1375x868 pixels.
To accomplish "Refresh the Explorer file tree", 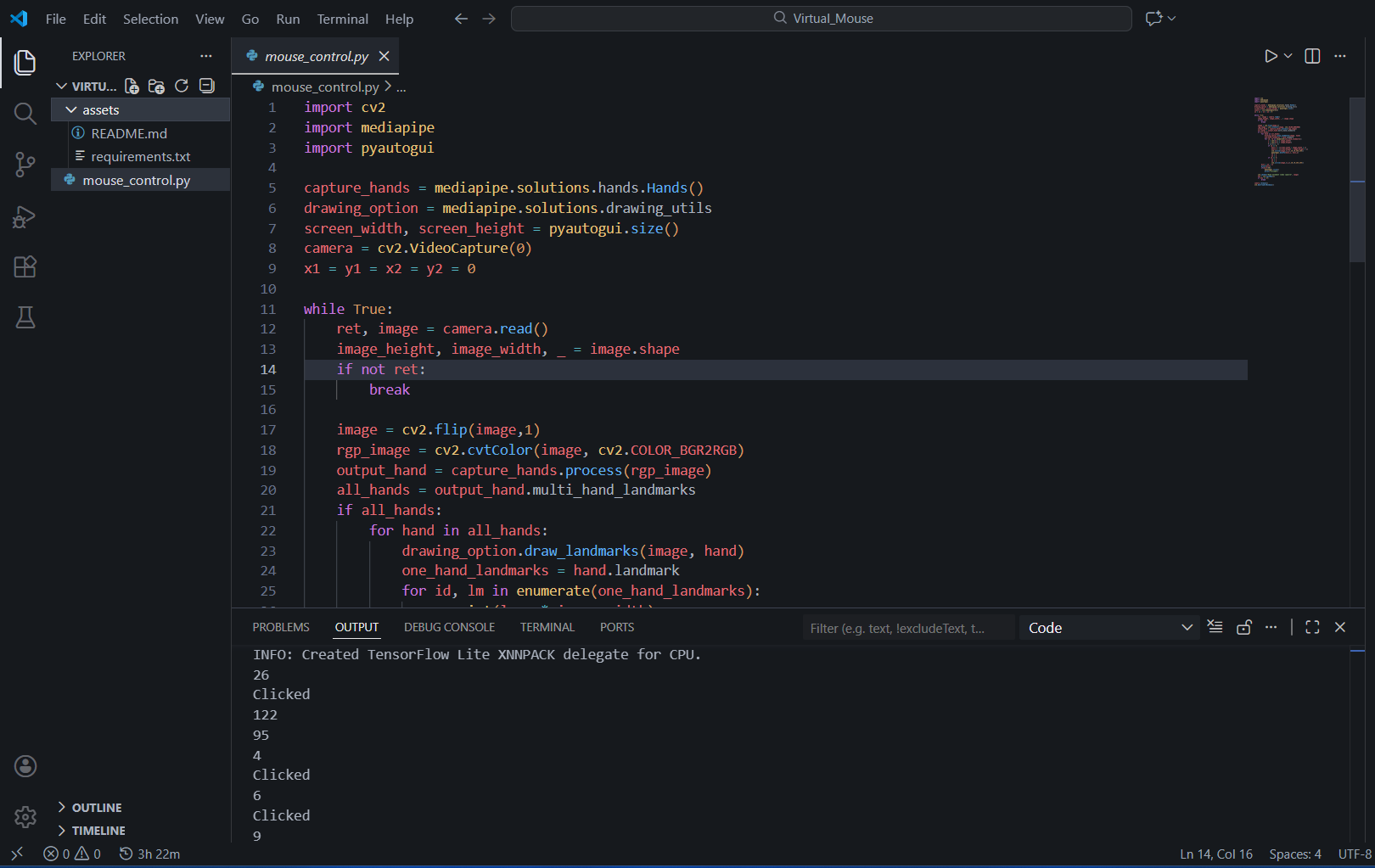I will (x=182, y=86).
